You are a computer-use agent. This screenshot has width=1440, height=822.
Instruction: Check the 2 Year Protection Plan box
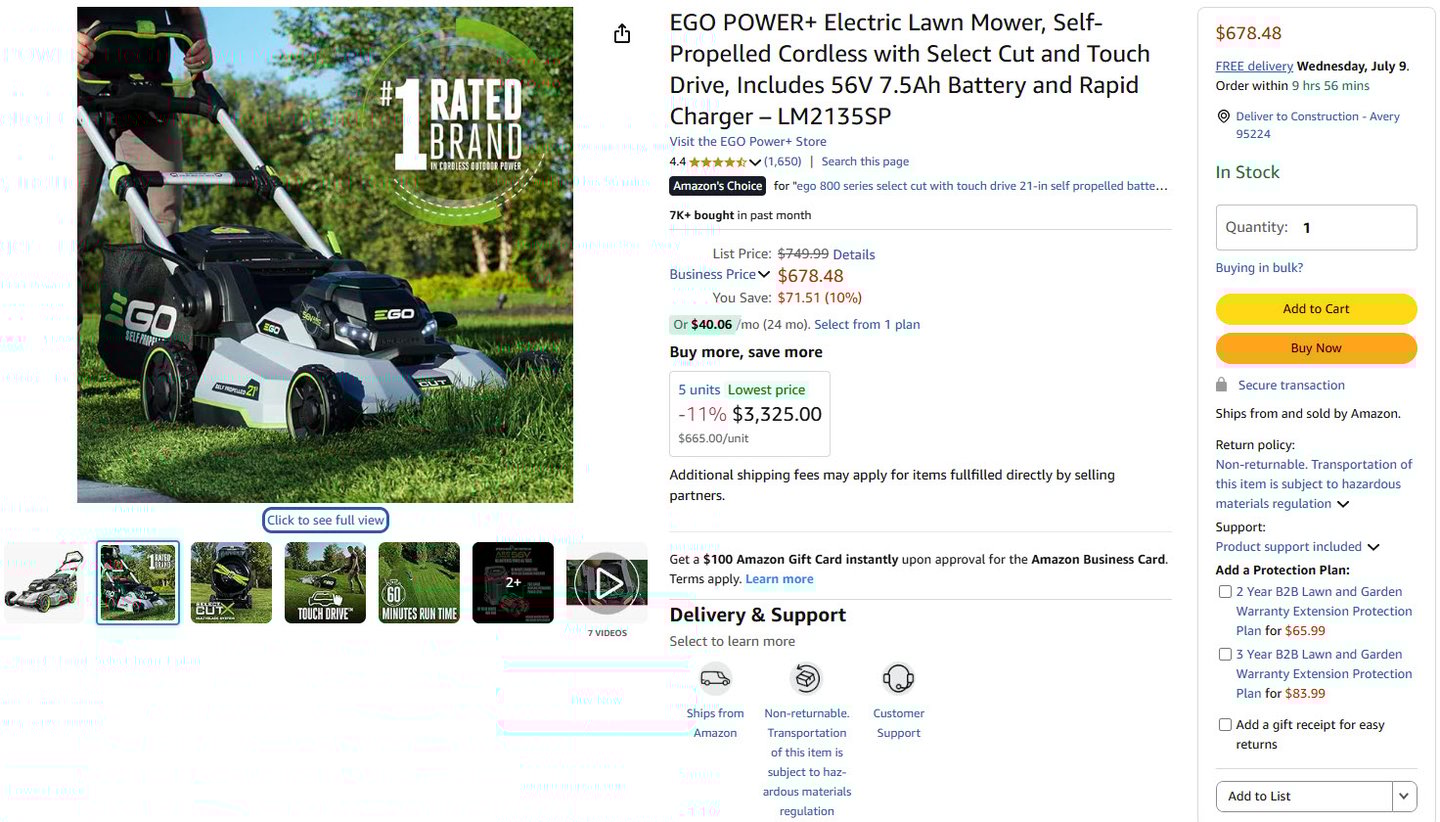[x=1225, y=592]
